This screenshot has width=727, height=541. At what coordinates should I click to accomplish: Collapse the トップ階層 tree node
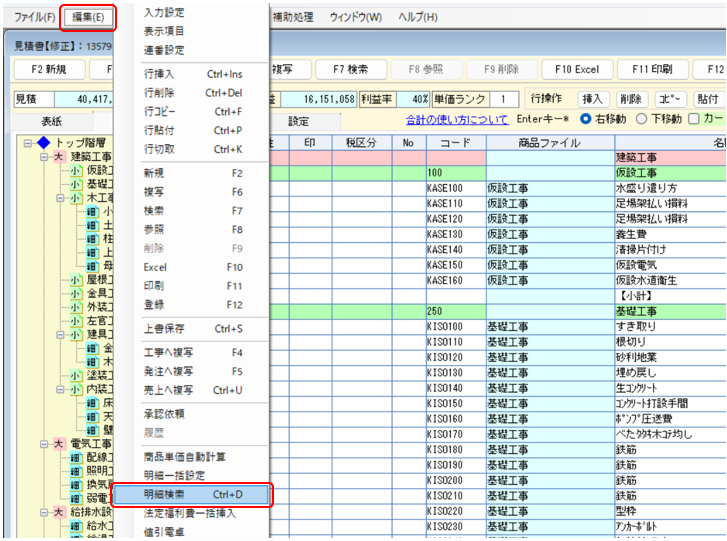[28, 143]
